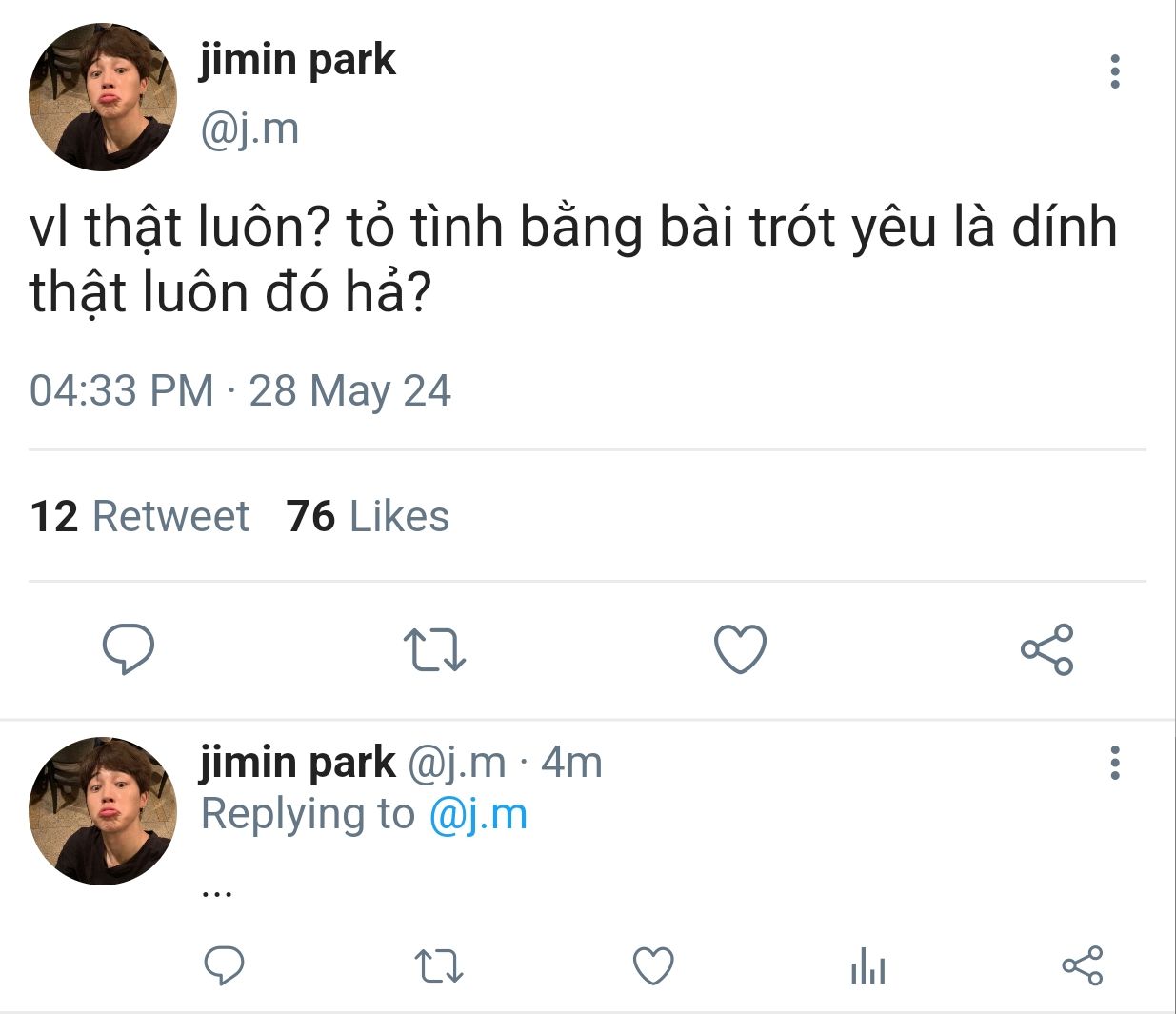Open three-dot menu on main tweet
This screenshot has height=1014, width=1176.
coord(1115,71)
